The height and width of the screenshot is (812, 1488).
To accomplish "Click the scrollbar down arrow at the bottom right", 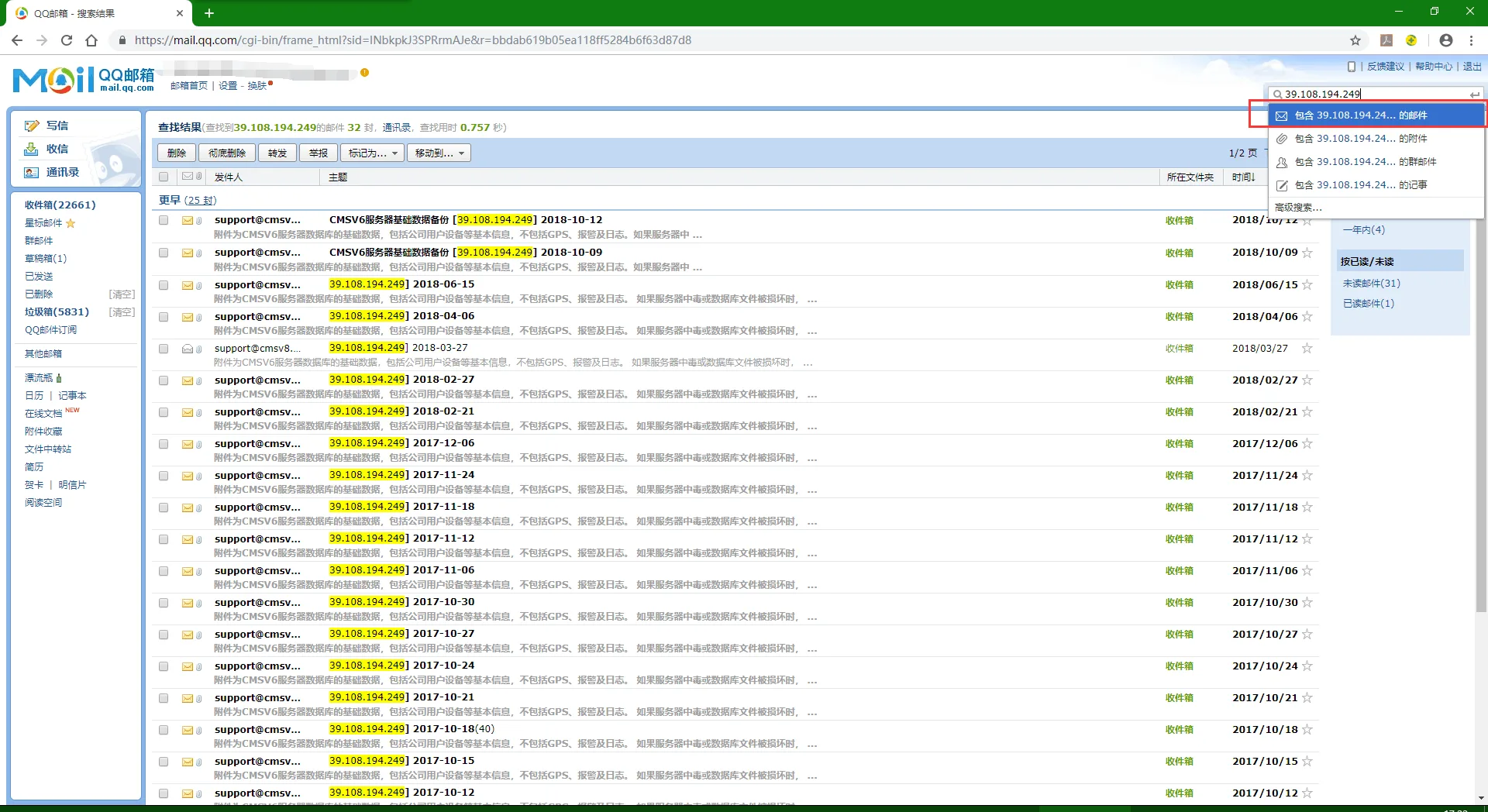I will coord(1481,798).
